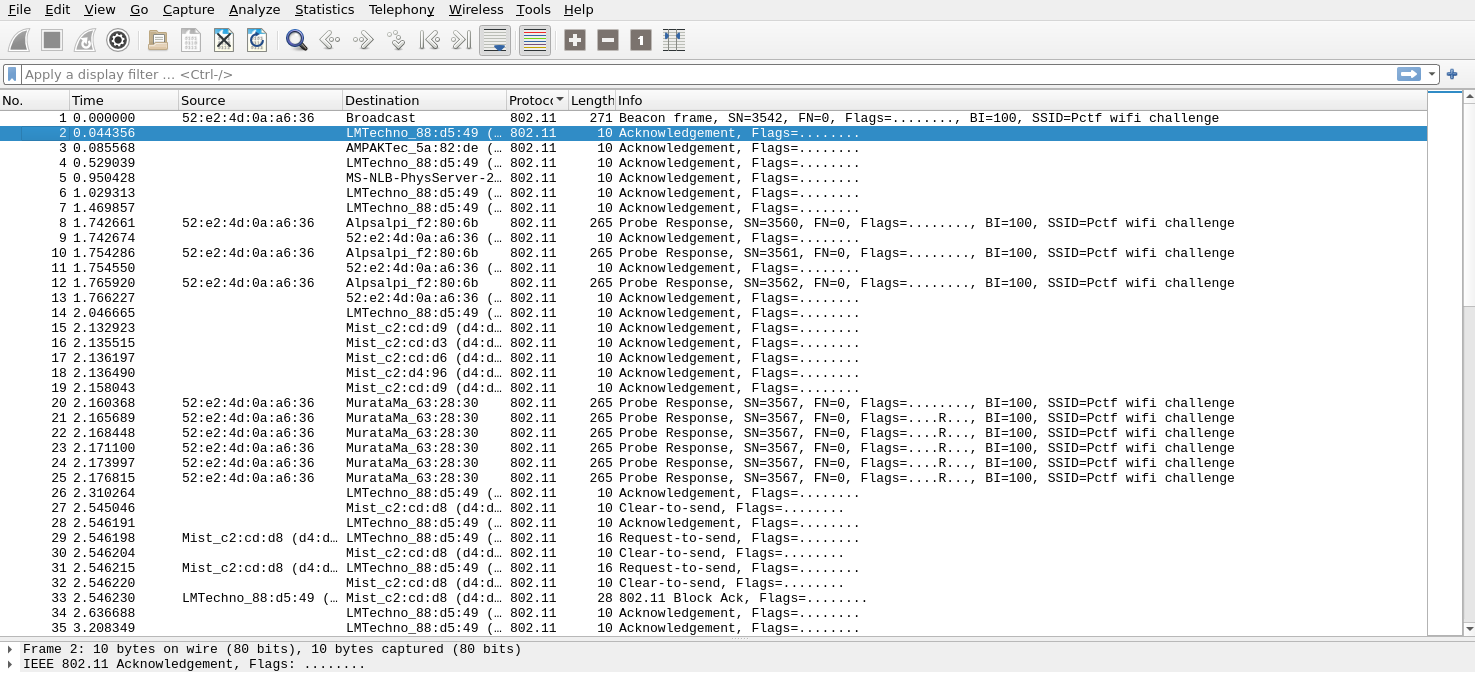Reload this capture file
The width and height of the screenshot is (1475, 678).
[257, 40]
